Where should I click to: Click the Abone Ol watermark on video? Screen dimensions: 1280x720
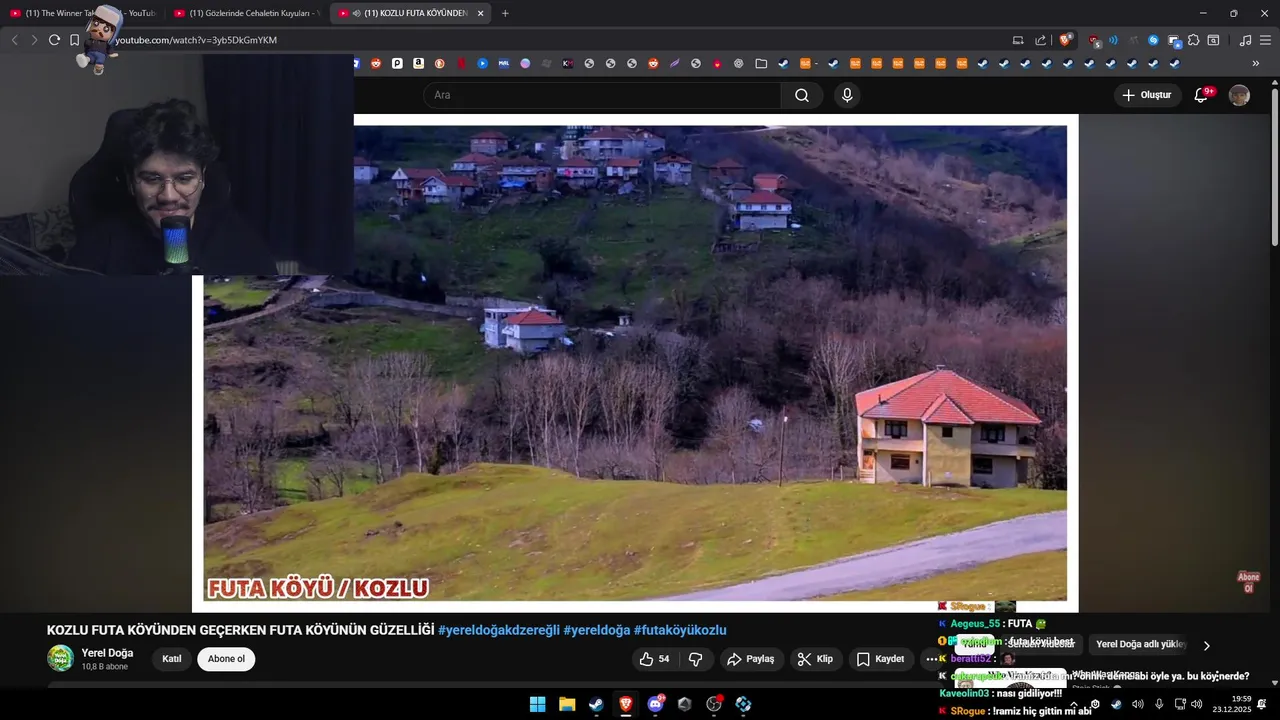[1248, 582]
